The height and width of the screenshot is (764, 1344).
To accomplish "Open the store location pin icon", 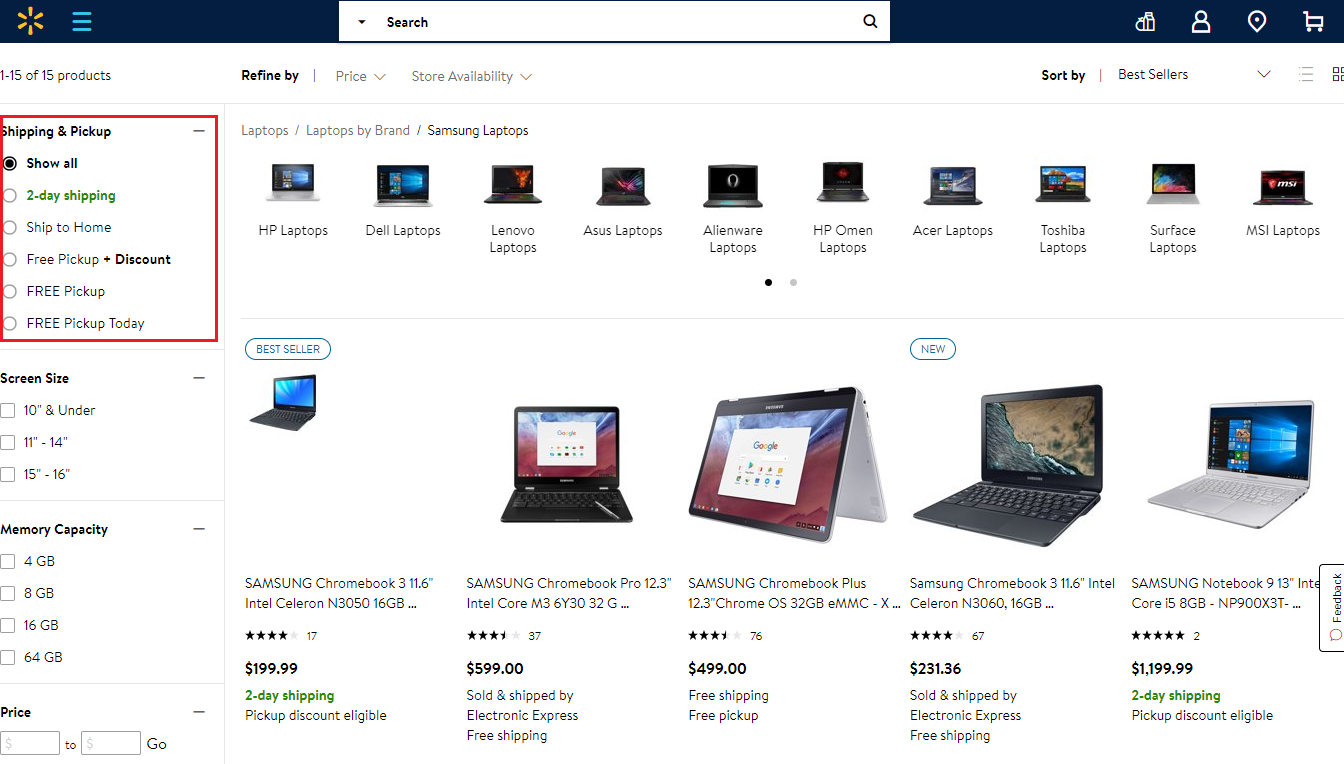I will (x=1257, y=21).
